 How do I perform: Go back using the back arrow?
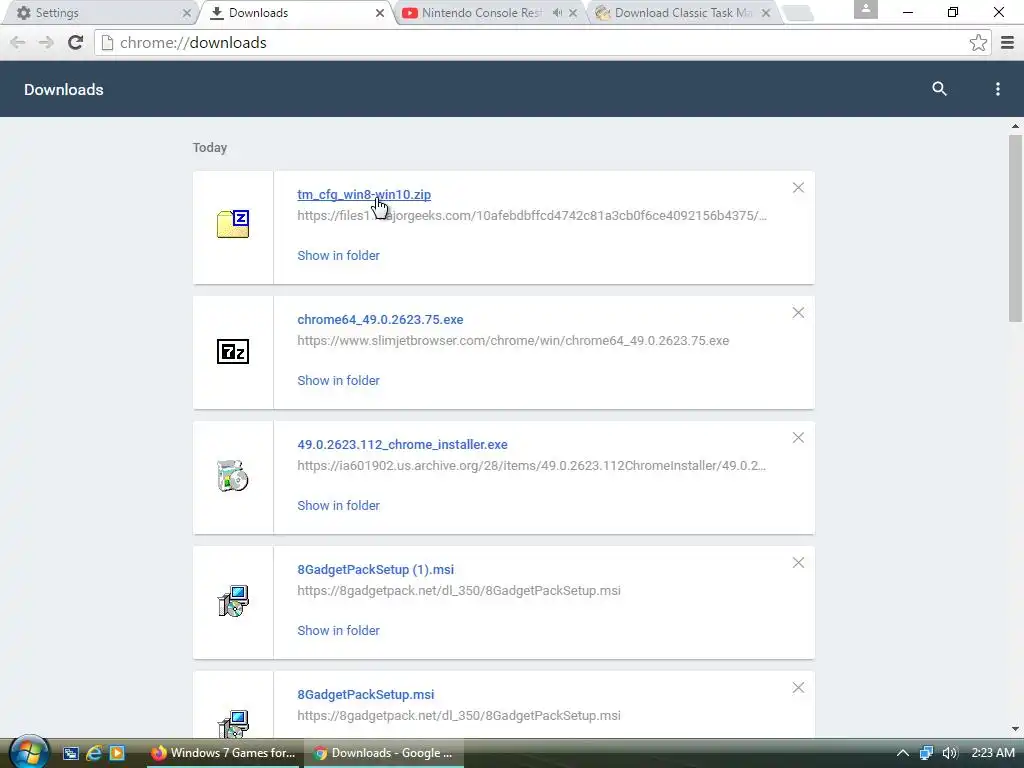[18, 42]
